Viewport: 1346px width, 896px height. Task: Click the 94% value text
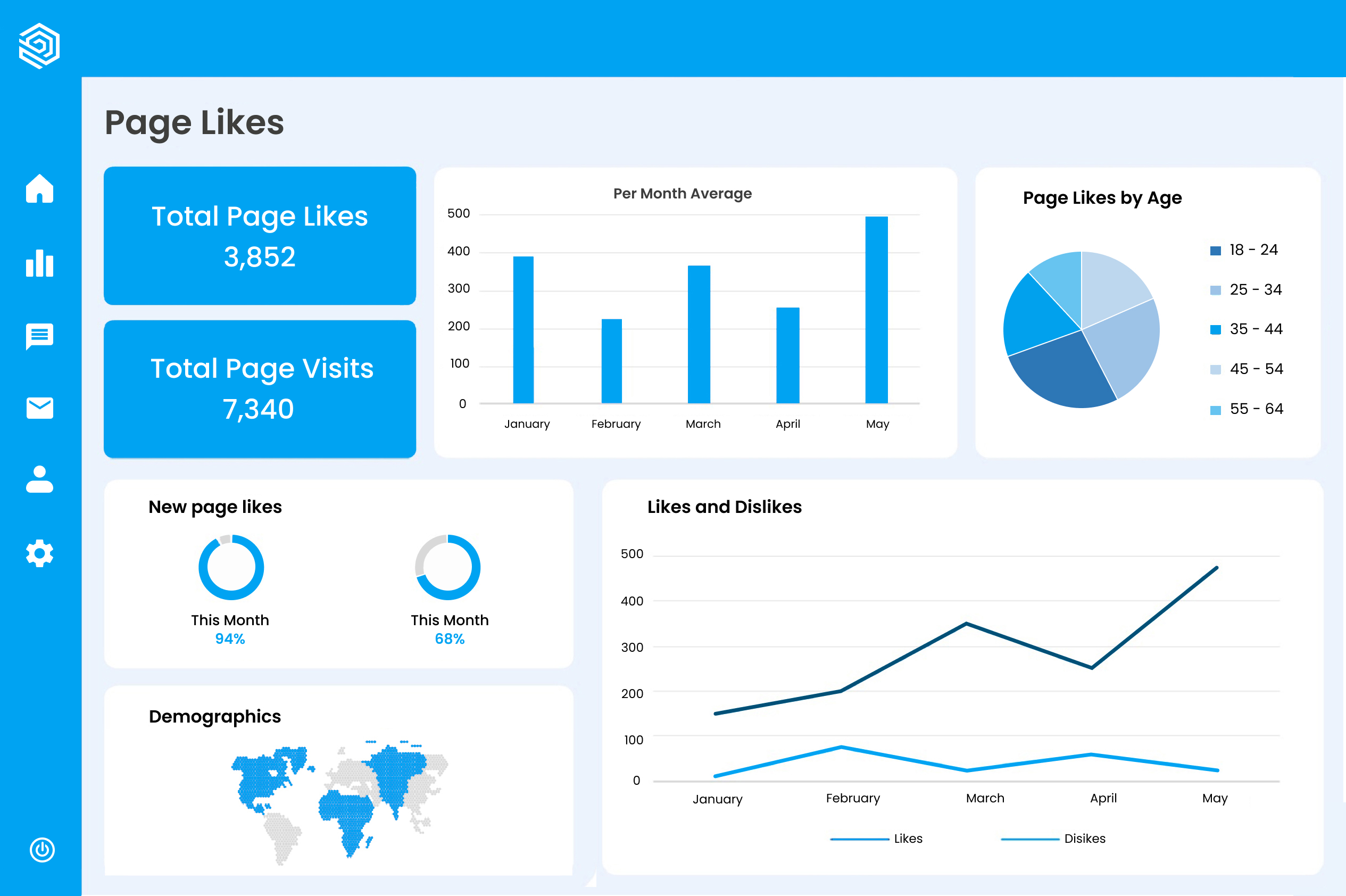230,639
